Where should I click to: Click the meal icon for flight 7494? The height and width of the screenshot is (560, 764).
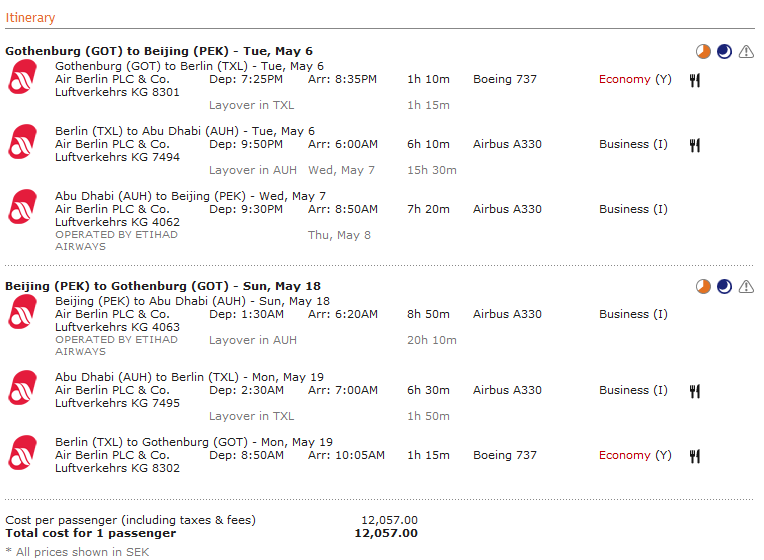[x=695, y=145]
